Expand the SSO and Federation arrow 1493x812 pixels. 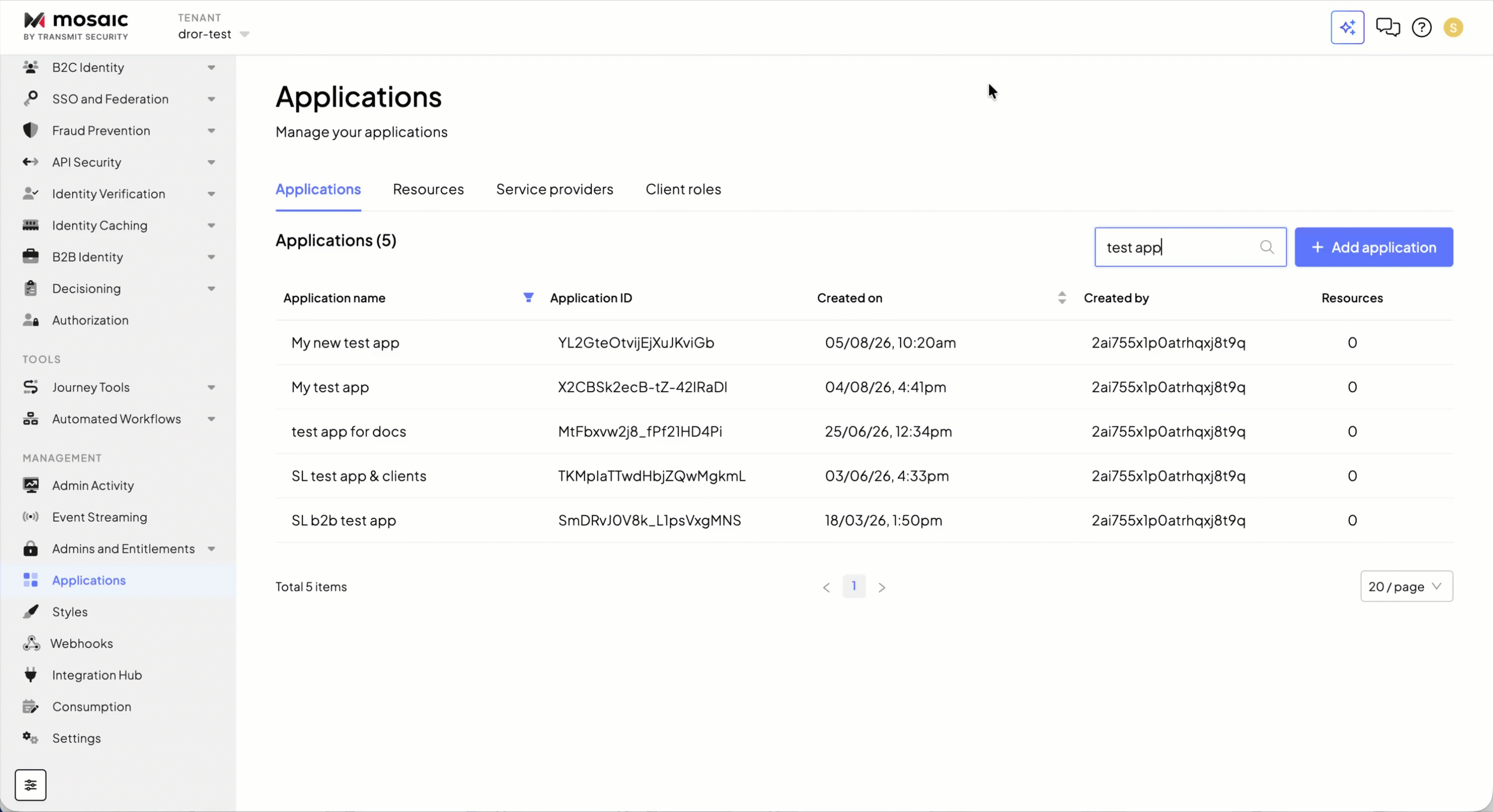click(211, 99)
